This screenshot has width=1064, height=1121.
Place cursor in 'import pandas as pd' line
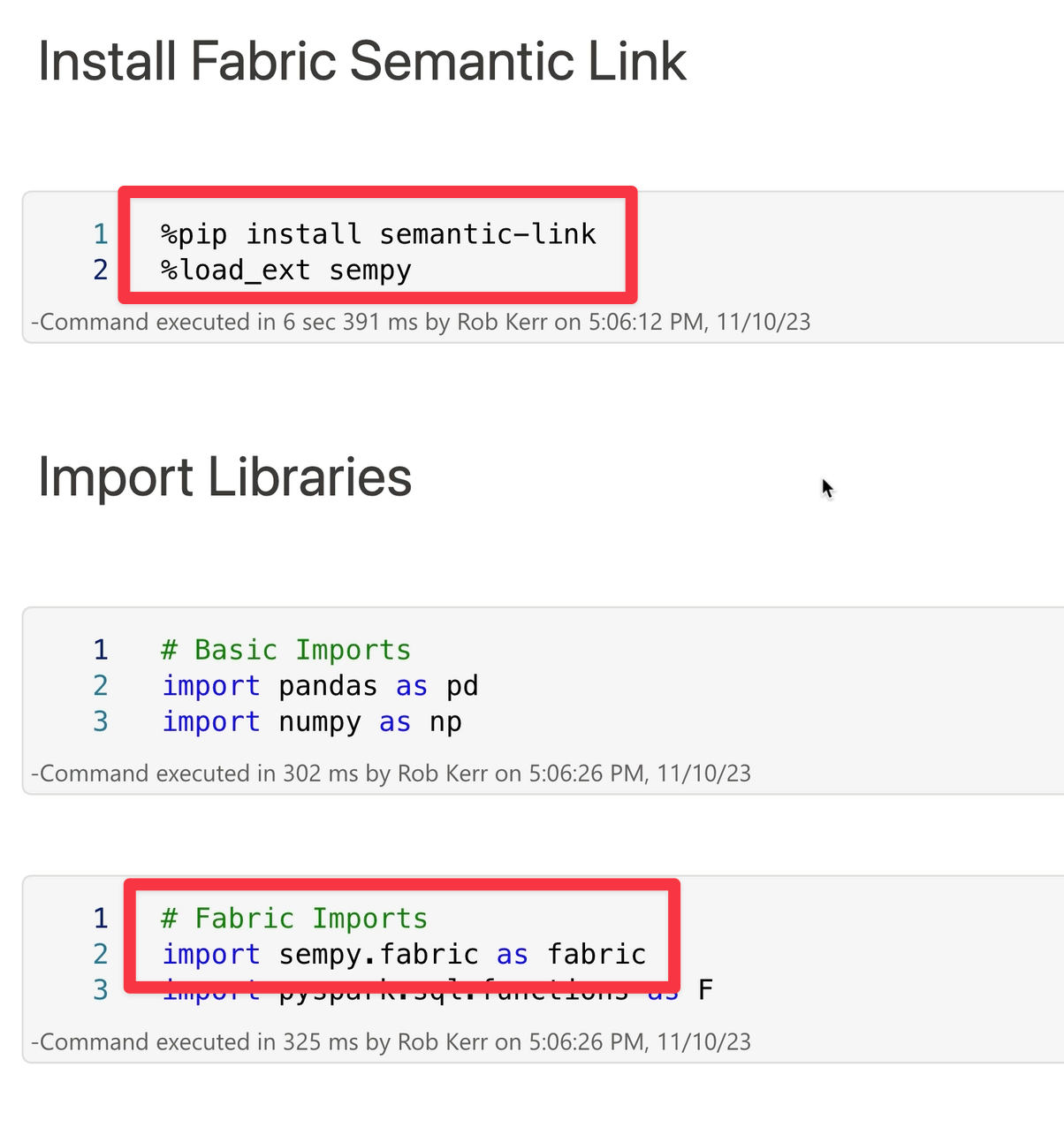[319, 686]
